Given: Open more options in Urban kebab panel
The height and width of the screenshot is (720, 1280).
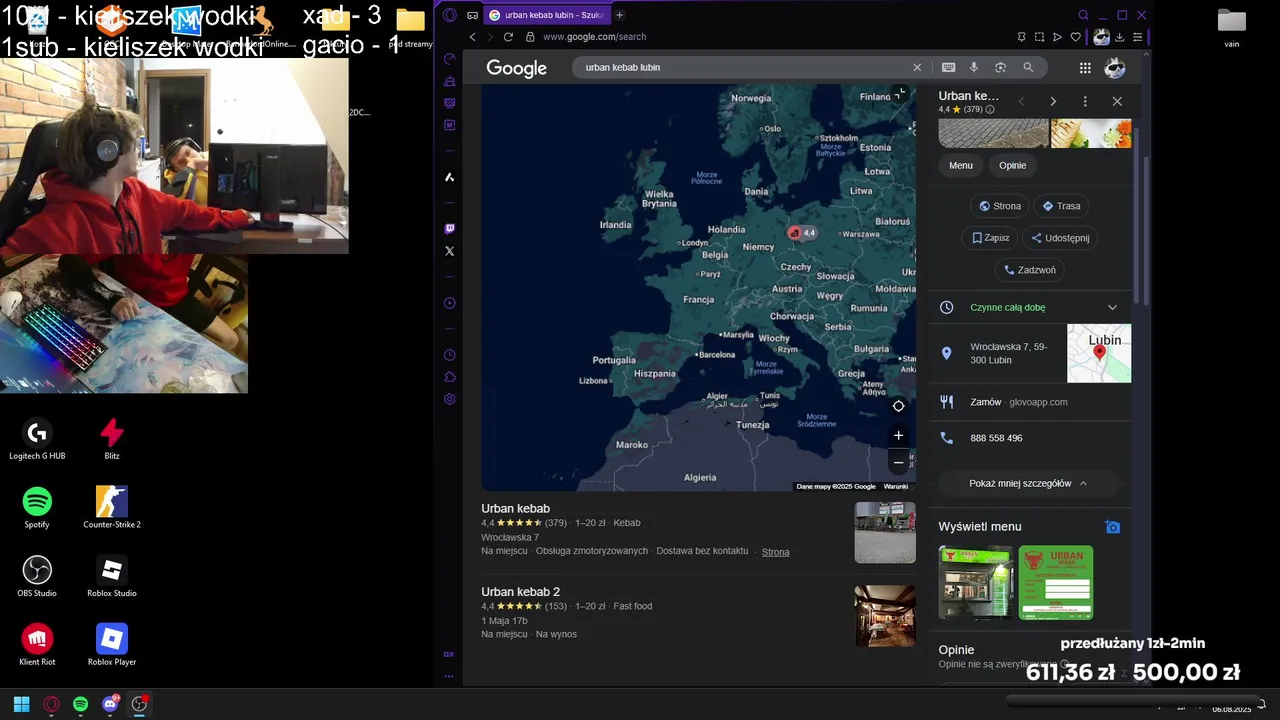Looking at the screenshot, I should (1085, 101).
